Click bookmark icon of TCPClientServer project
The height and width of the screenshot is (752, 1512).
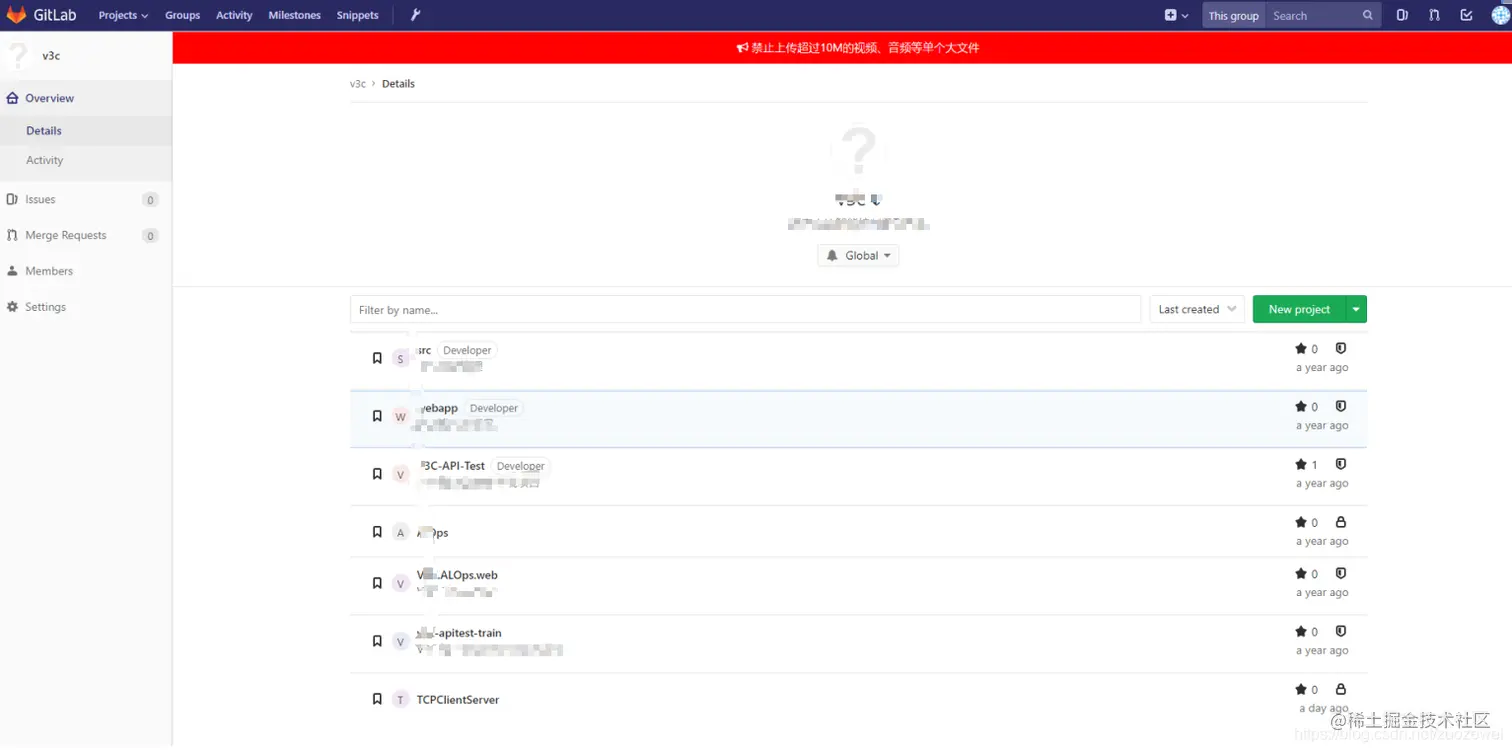[377, 699]
